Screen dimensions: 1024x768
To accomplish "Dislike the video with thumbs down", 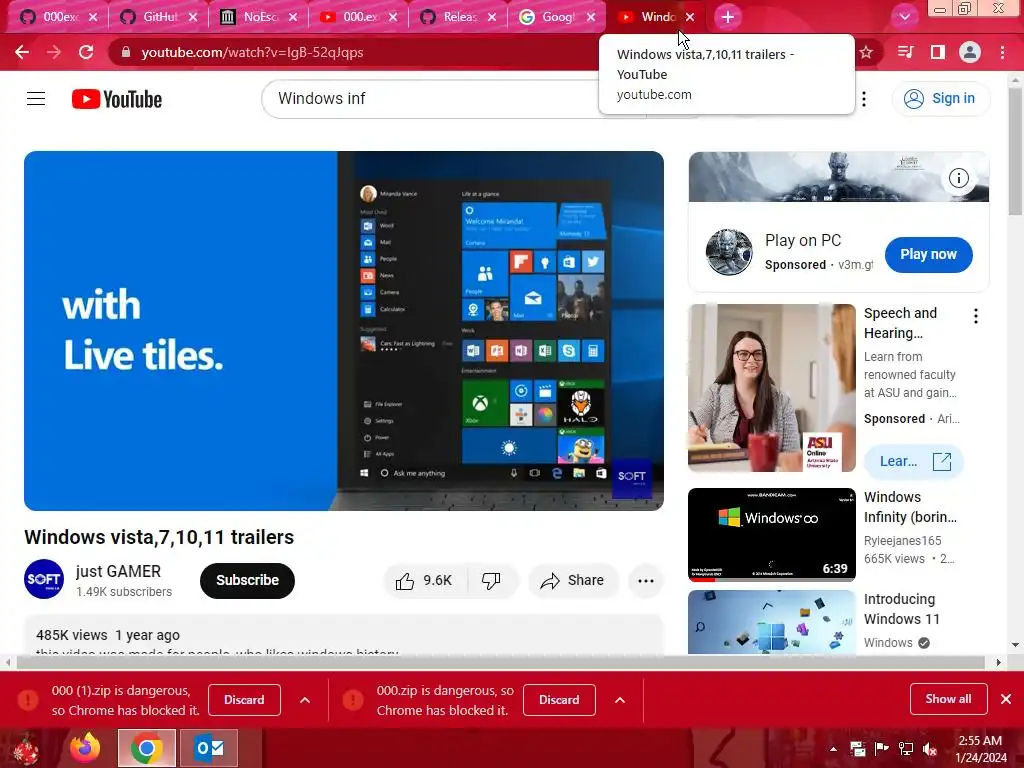I will coord(491,581).
